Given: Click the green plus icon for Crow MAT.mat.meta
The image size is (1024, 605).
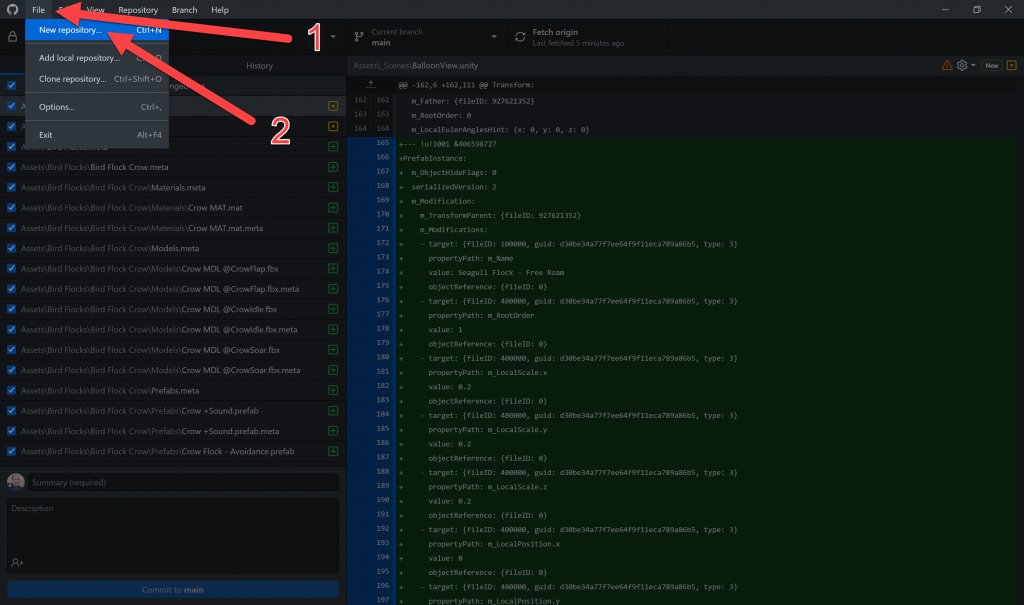Looking at the screenshot, I should pos(333,228).
